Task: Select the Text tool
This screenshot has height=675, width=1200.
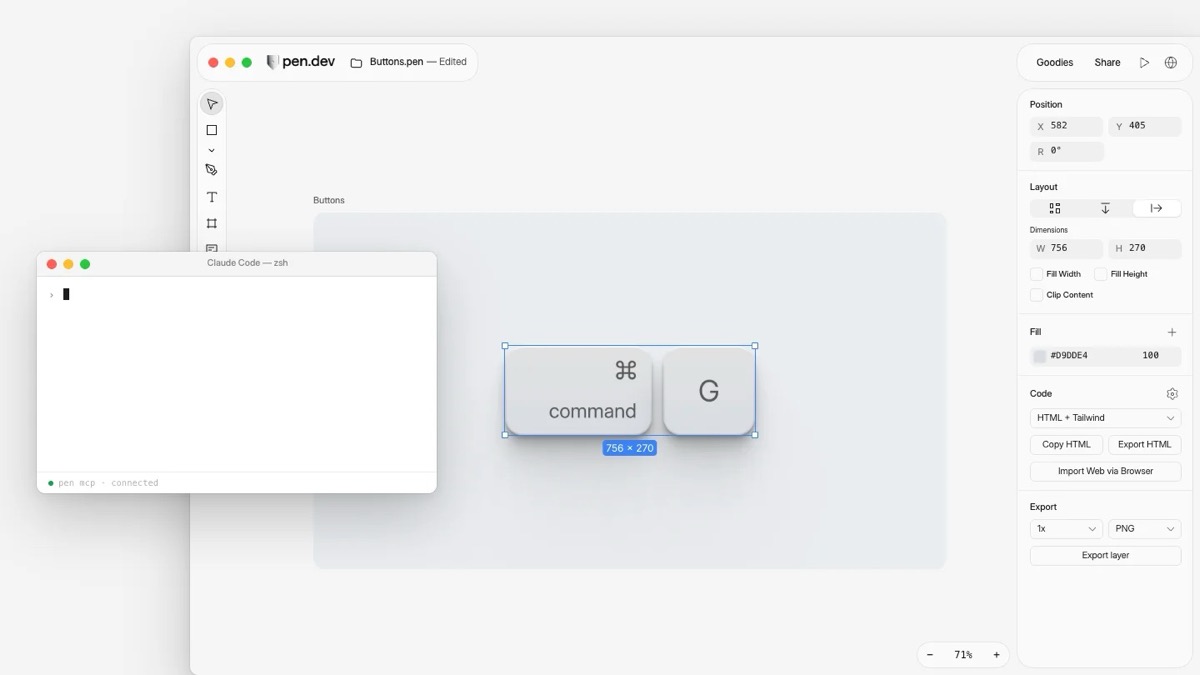Action: point(211,197)
